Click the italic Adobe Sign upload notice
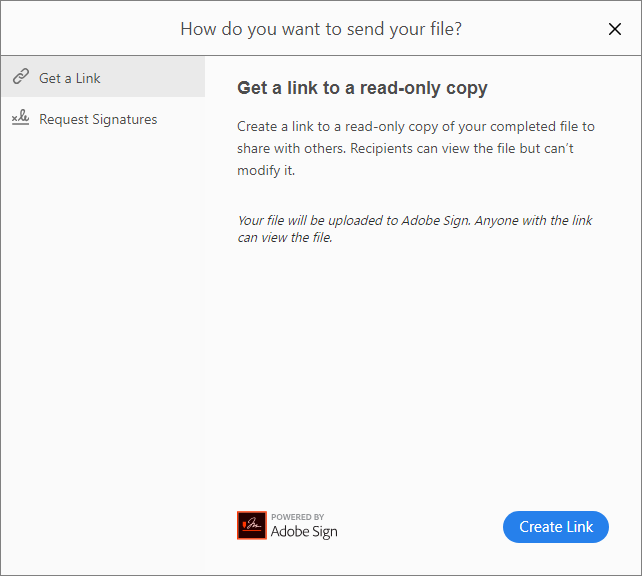Image resolution: width=642 pixels, height=576 pixels. point(414,229)
